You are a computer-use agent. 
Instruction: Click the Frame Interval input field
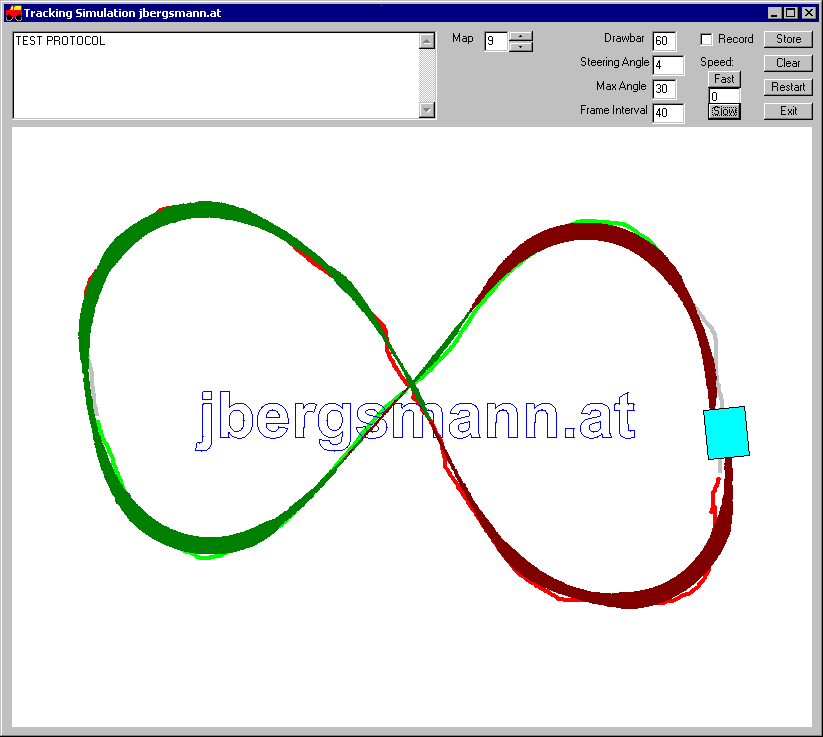668,113
